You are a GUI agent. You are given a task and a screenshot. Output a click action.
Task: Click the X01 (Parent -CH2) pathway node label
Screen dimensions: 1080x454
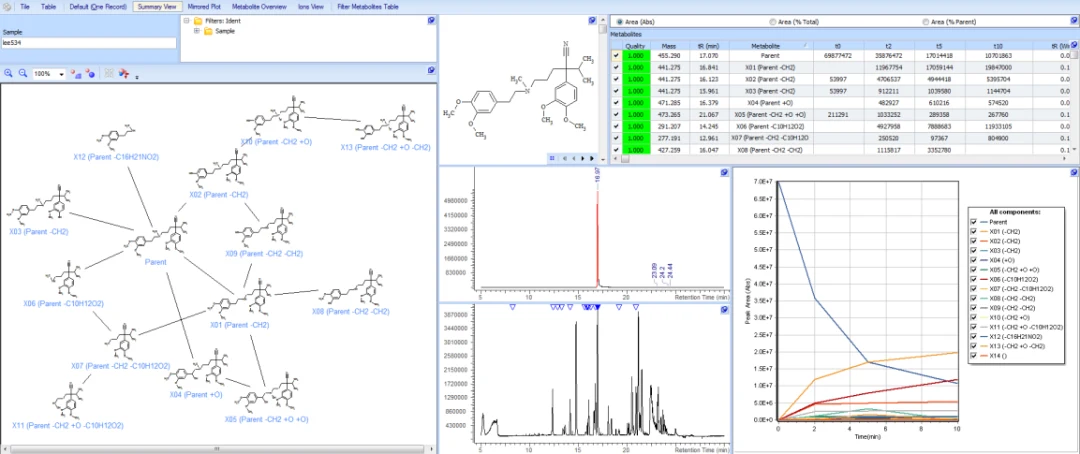[x=240, y=325]
